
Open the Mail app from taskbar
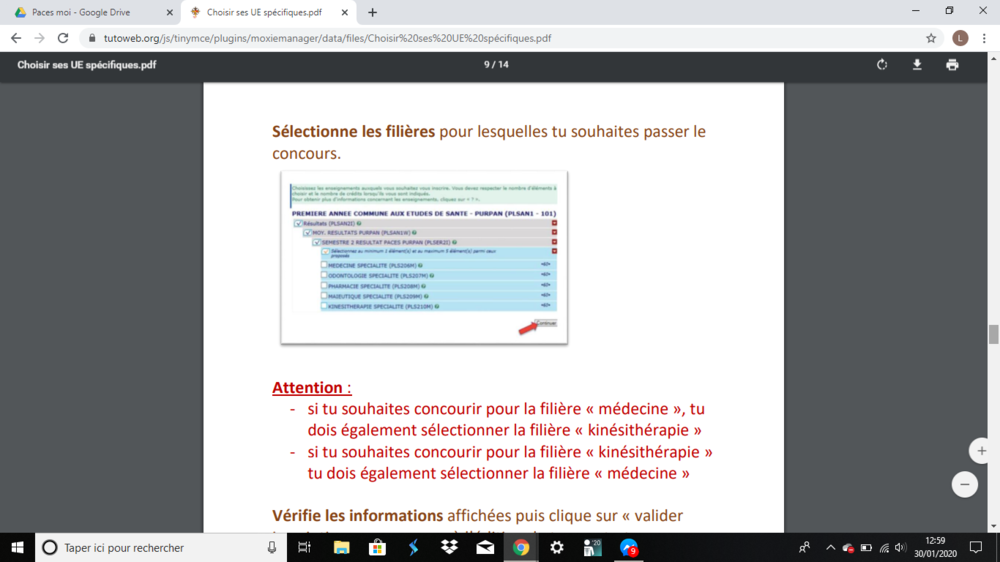pos(485,547)
